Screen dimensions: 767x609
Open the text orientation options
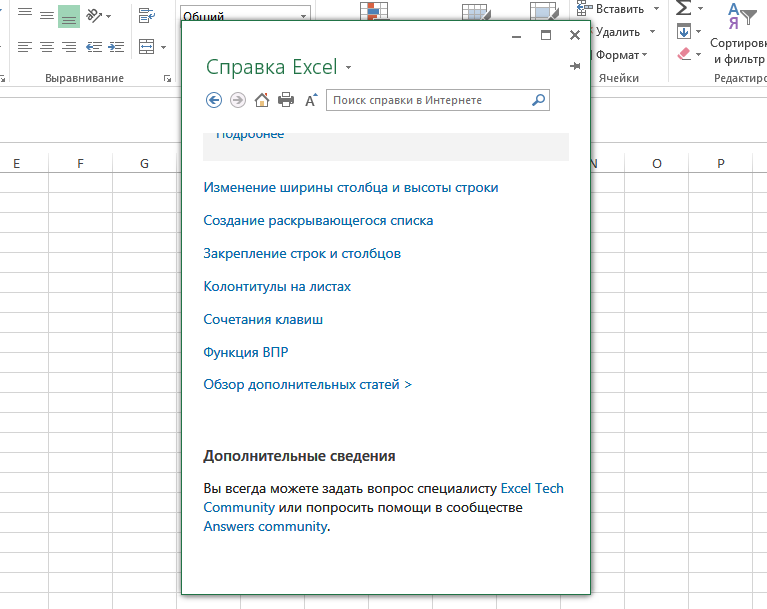click(x=94, y=16)
